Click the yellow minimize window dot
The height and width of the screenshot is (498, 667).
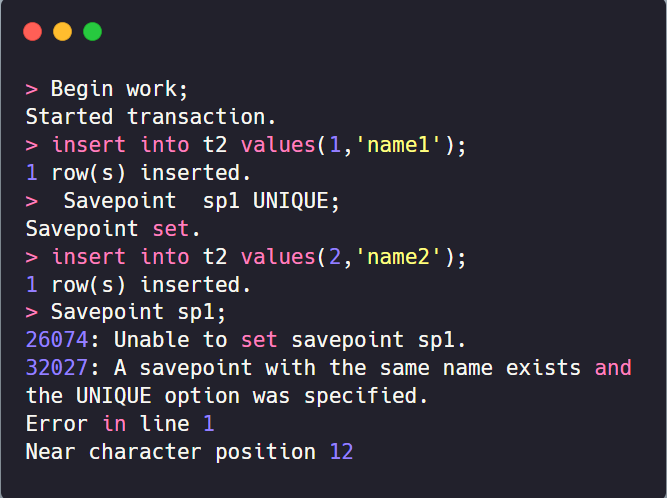pos(63,31)
